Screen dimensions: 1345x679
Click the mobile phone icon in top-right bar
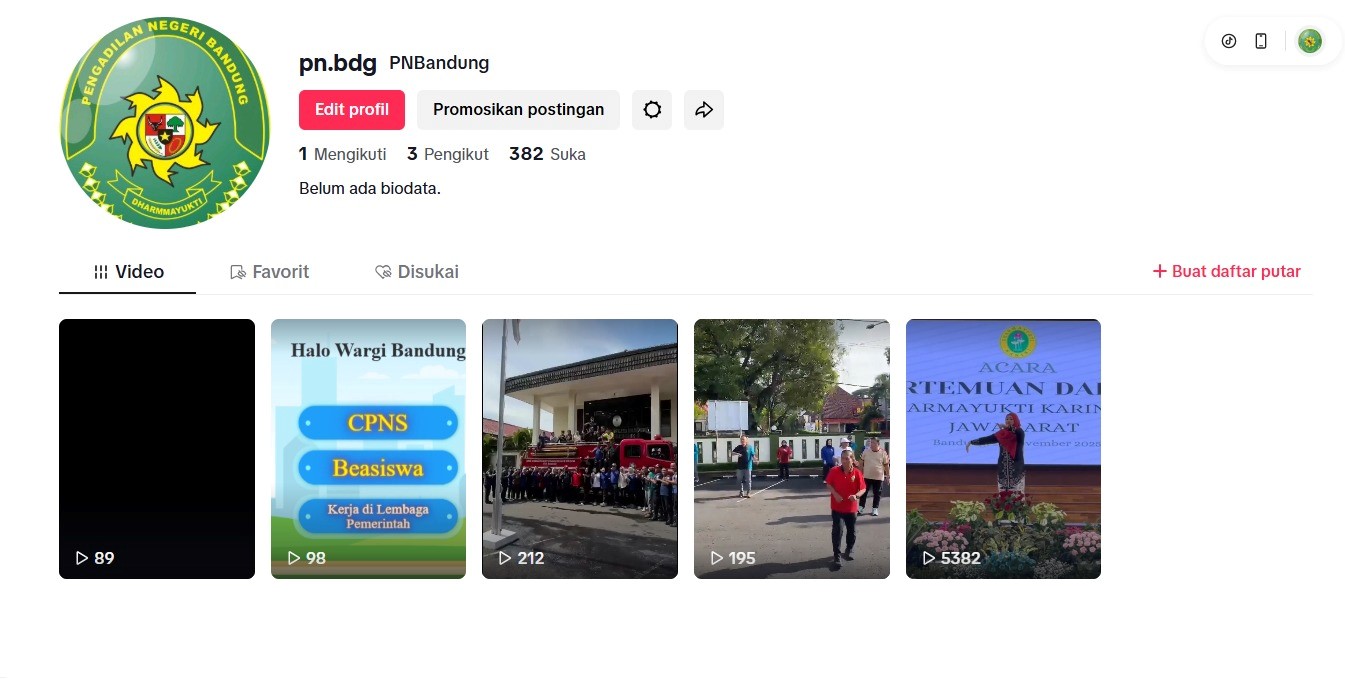pyautogui.click(x=1261, y=41)
